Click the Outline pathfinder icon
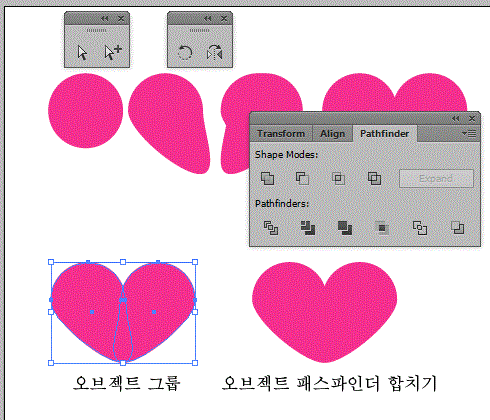The image size is (490, 420). coord(420,228)
